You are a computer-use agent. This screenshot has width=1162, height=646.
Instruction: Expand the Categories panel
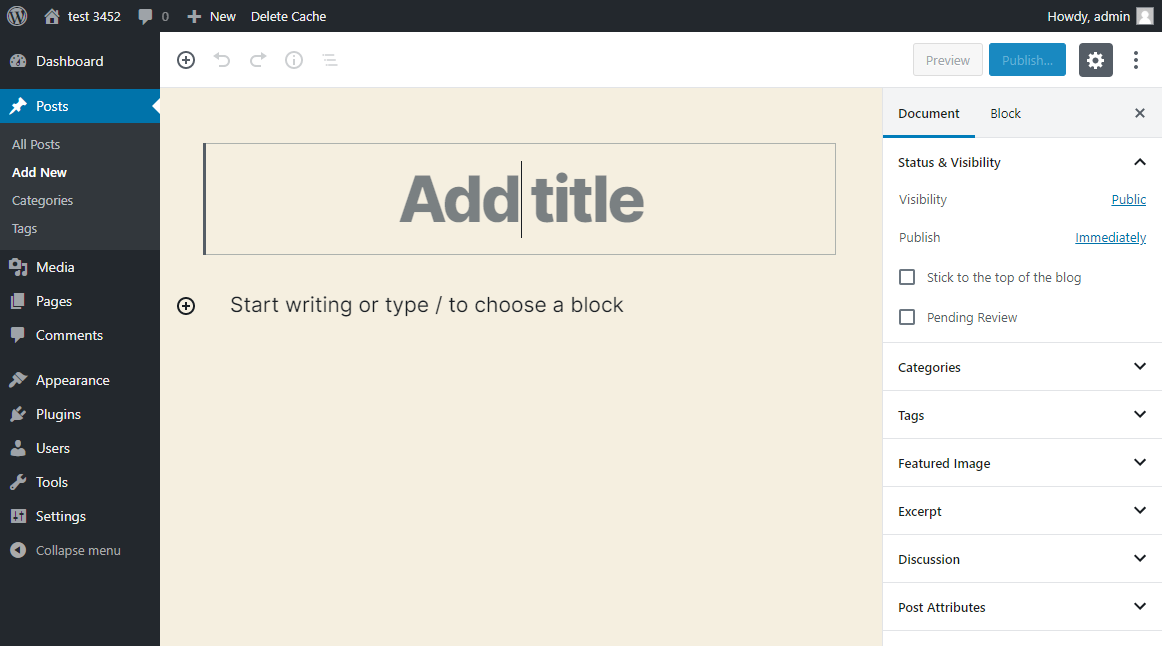[x=1021, y=367]
